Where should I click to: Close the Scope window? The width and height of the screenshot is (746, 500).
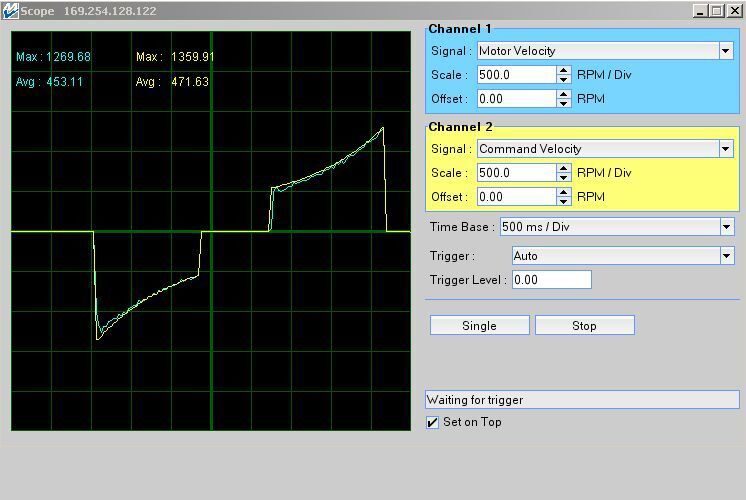pos(734,10)
